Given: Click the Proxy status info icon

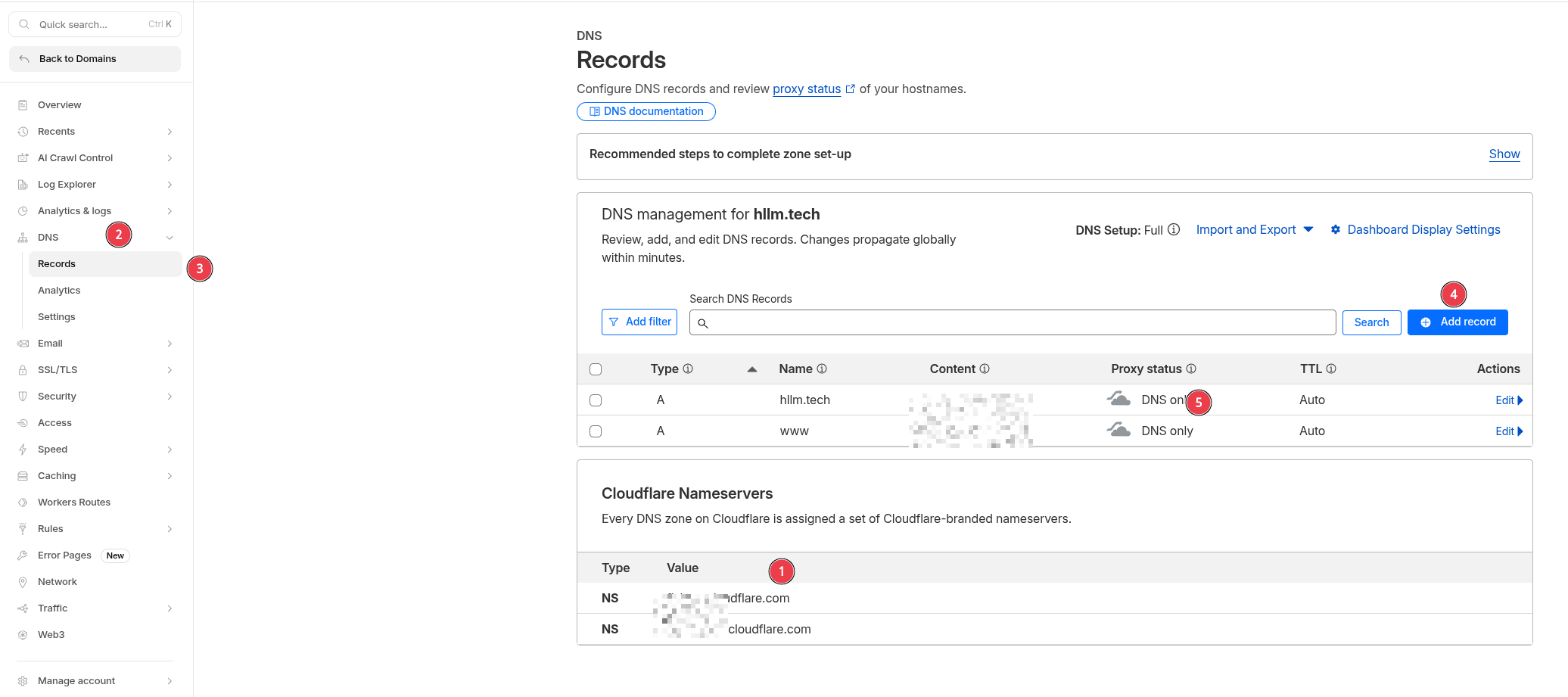Looking at the screenshot, I should click(1191, 369).
